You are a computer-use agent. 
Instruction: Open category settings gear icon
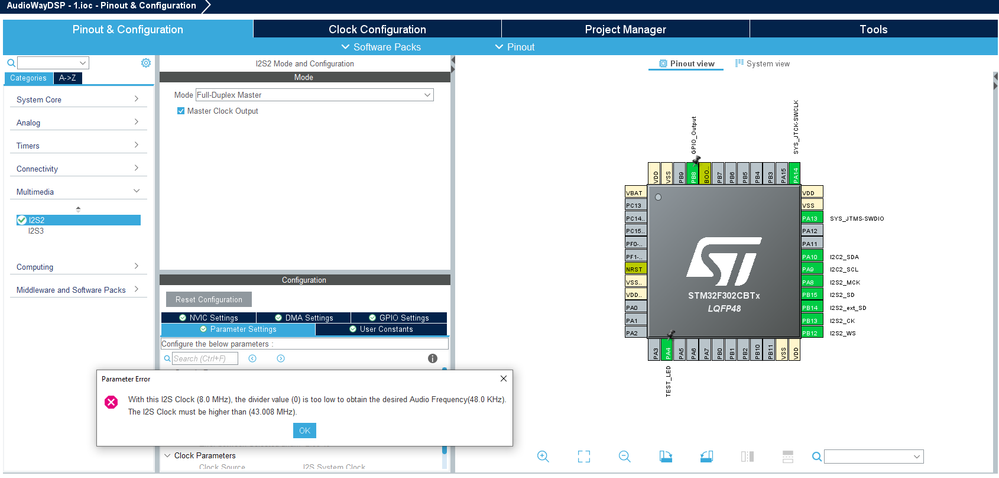point(146,62)
